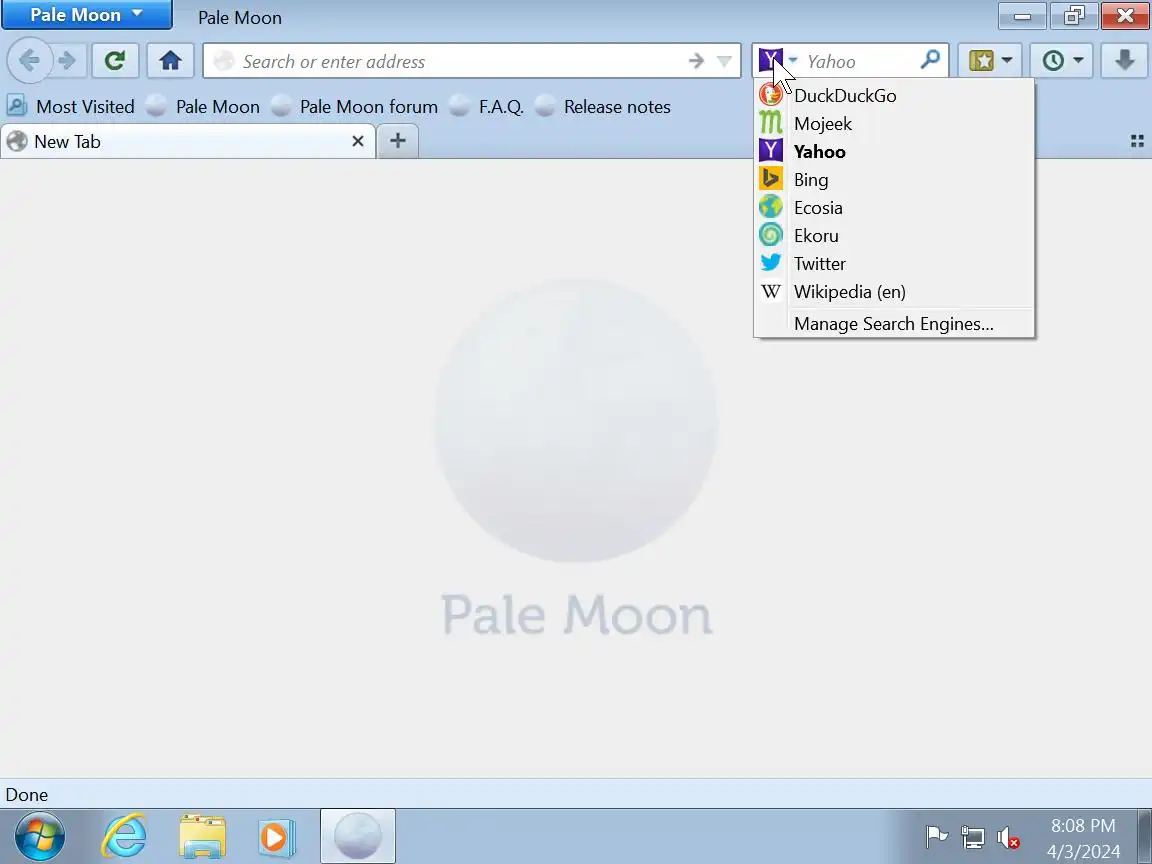
Task: Open the Release notes bookmark
Action: [x=603, y=107]
